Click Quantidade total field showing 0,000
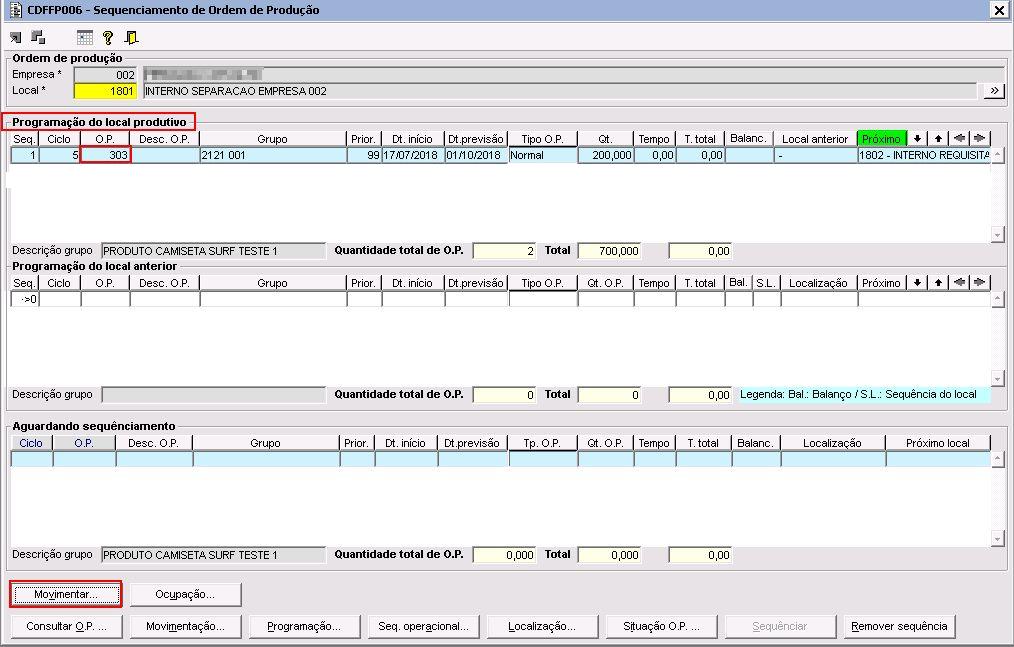 [504, 554]
